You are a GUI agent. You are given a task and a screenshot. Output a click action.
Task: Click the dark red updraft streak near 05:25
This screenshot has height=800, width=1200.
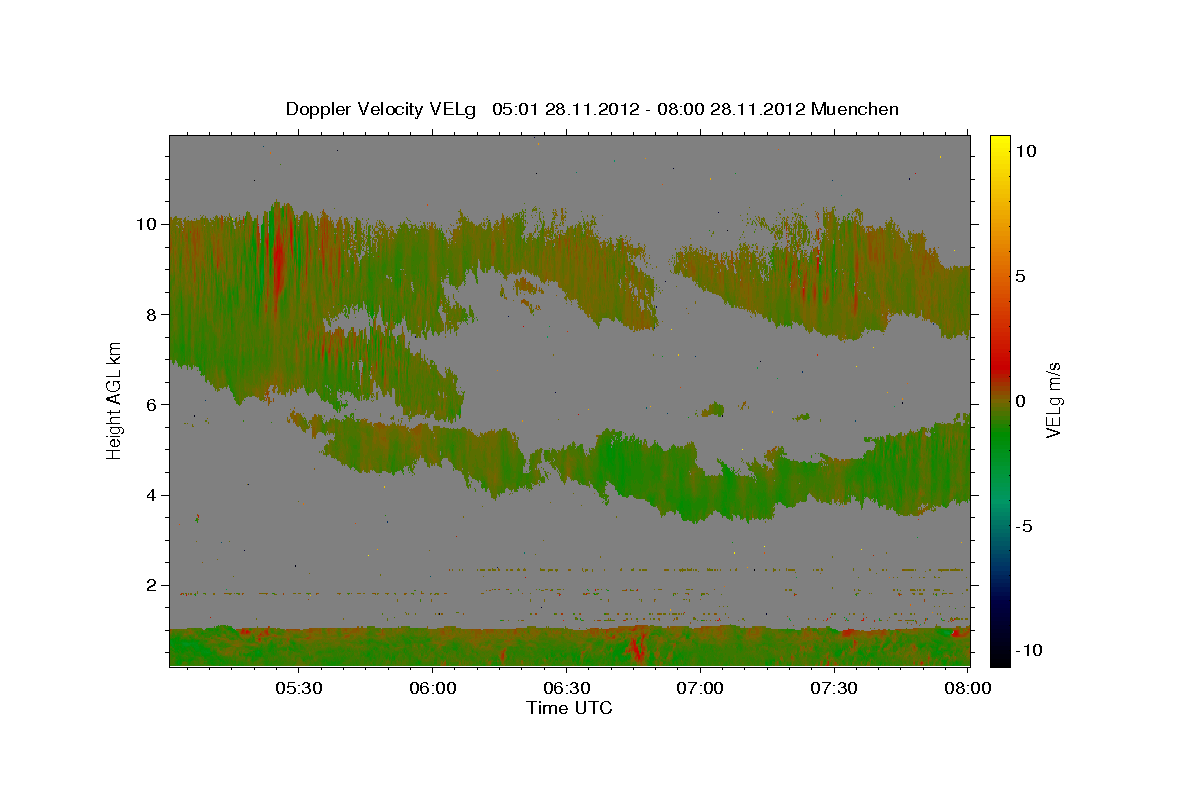(279, 260)
